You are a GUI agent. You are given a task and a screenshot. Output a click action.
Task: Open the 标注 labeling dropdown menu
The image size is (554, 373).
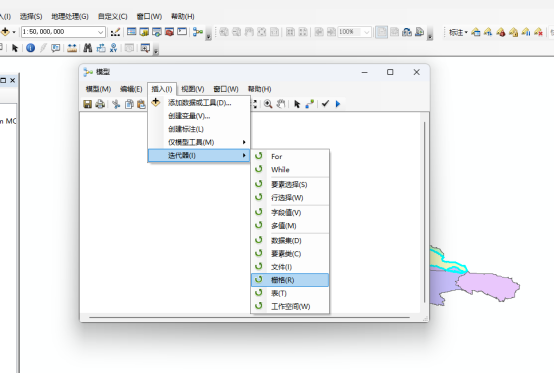458,32
